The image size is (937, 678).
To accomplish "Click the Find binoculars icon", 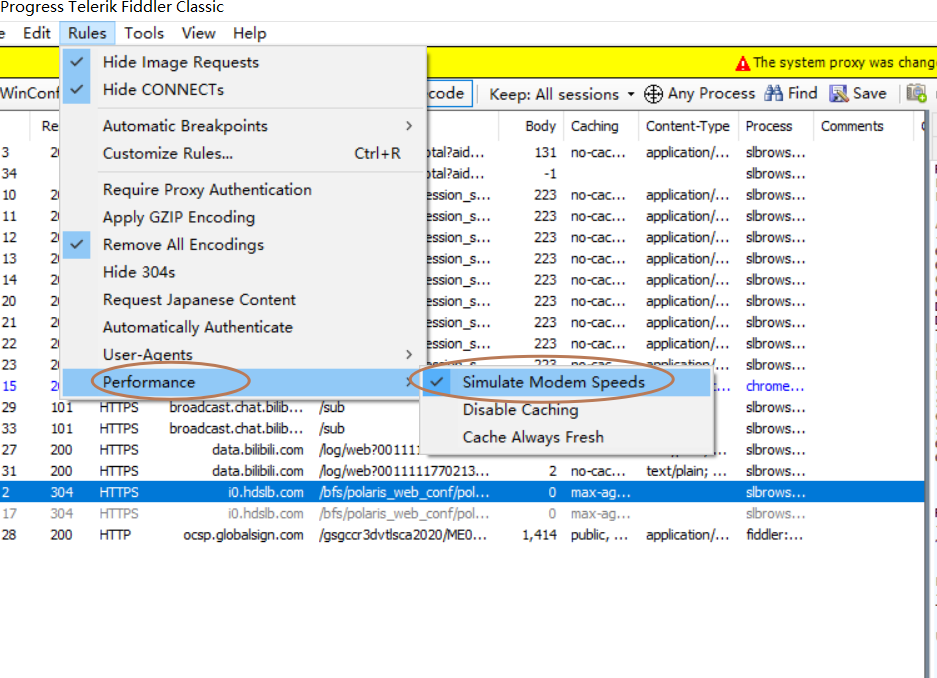I will (x=773, y=93).
